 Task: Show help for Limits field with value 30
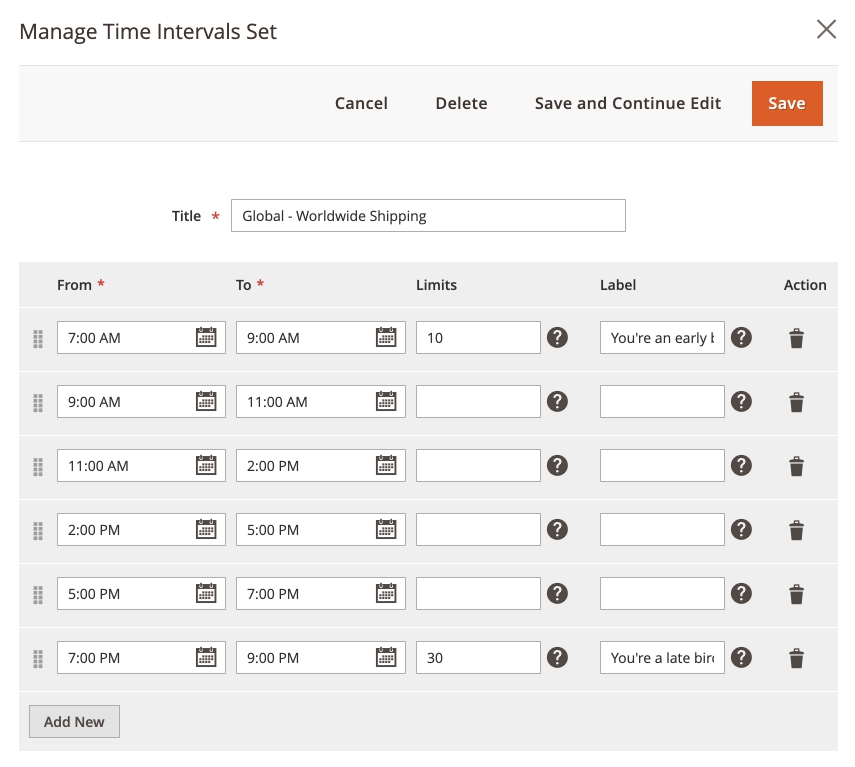point(558,658)
